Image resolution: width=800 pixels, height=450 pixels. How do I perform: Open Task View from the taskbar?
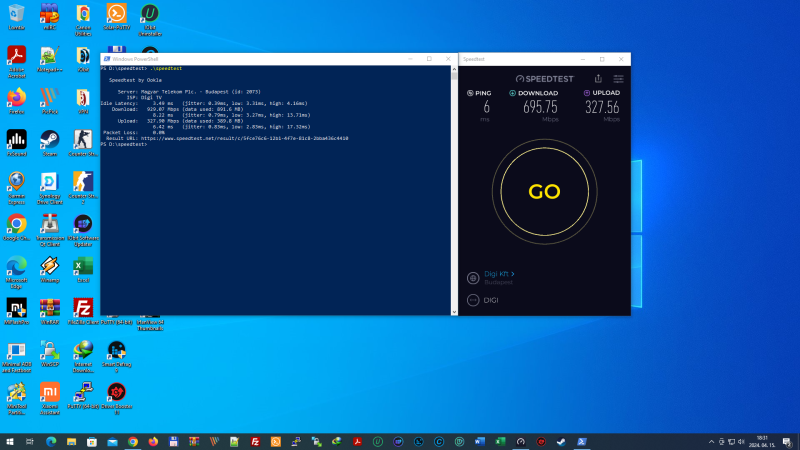click(x=30, y=442)
